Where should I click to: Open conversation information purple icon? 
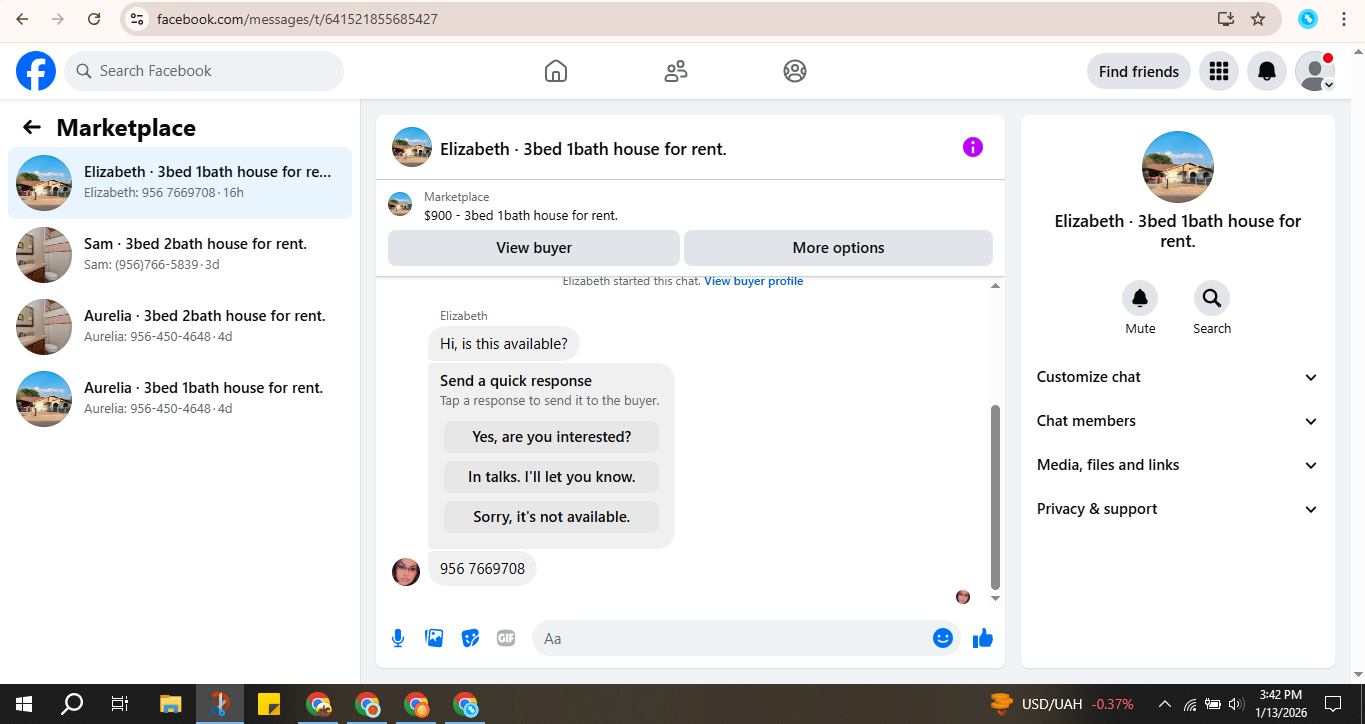[973, 147]
